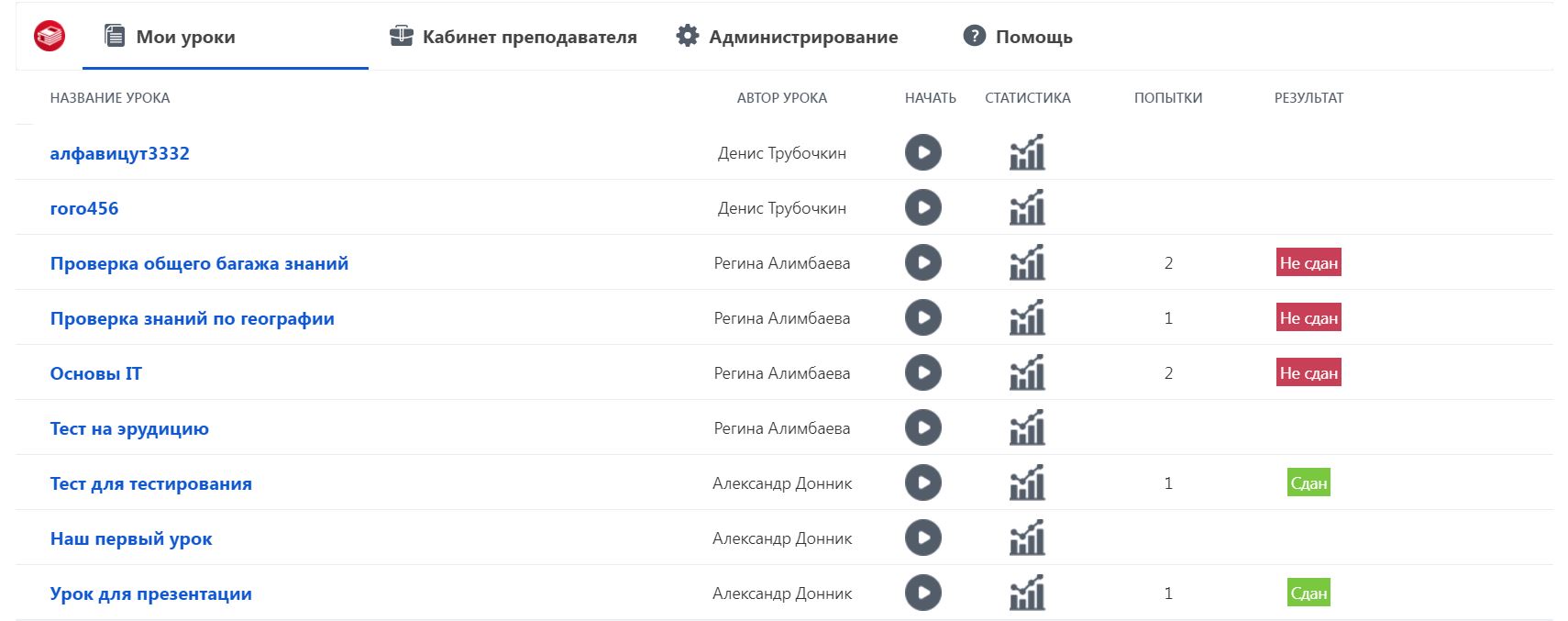Image resolution: width=1568 pixels, height=621 pixels.
Task: Click the Тест на эрудицию lesson title
Action: [x=129, y=428]
